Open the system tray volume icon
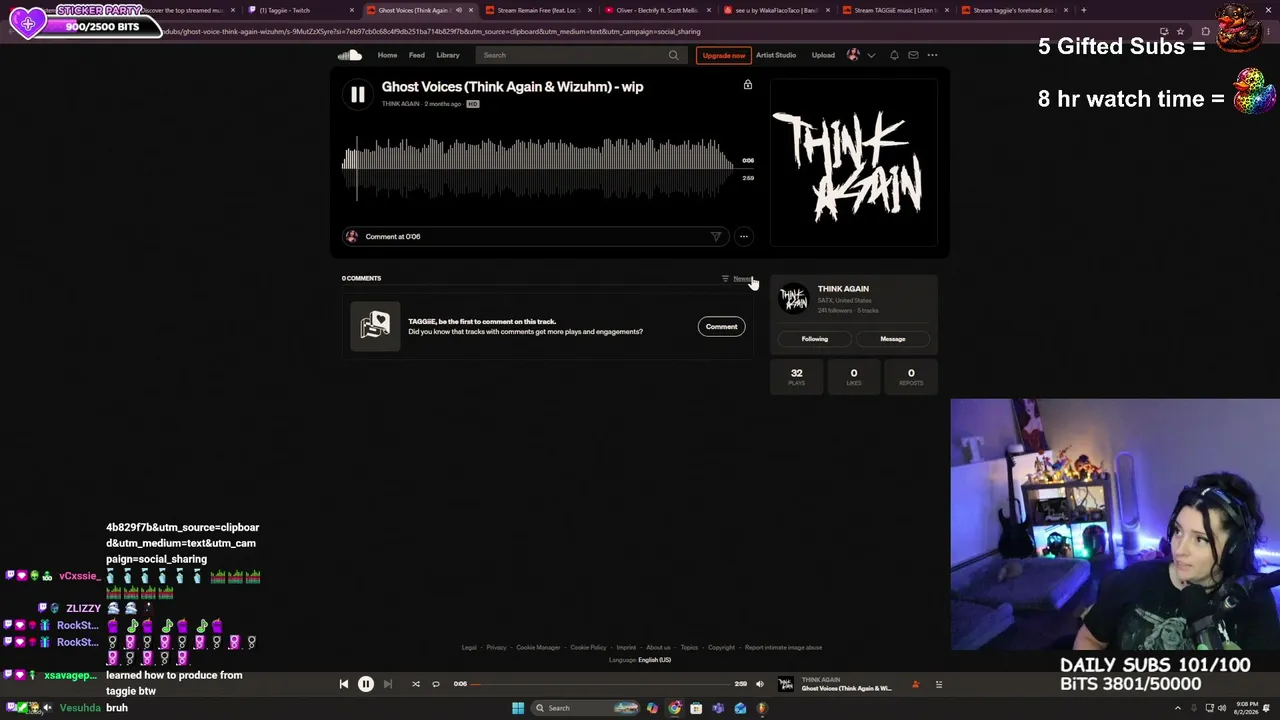Screen dimensions: 1280x720 coord(1221,708)
